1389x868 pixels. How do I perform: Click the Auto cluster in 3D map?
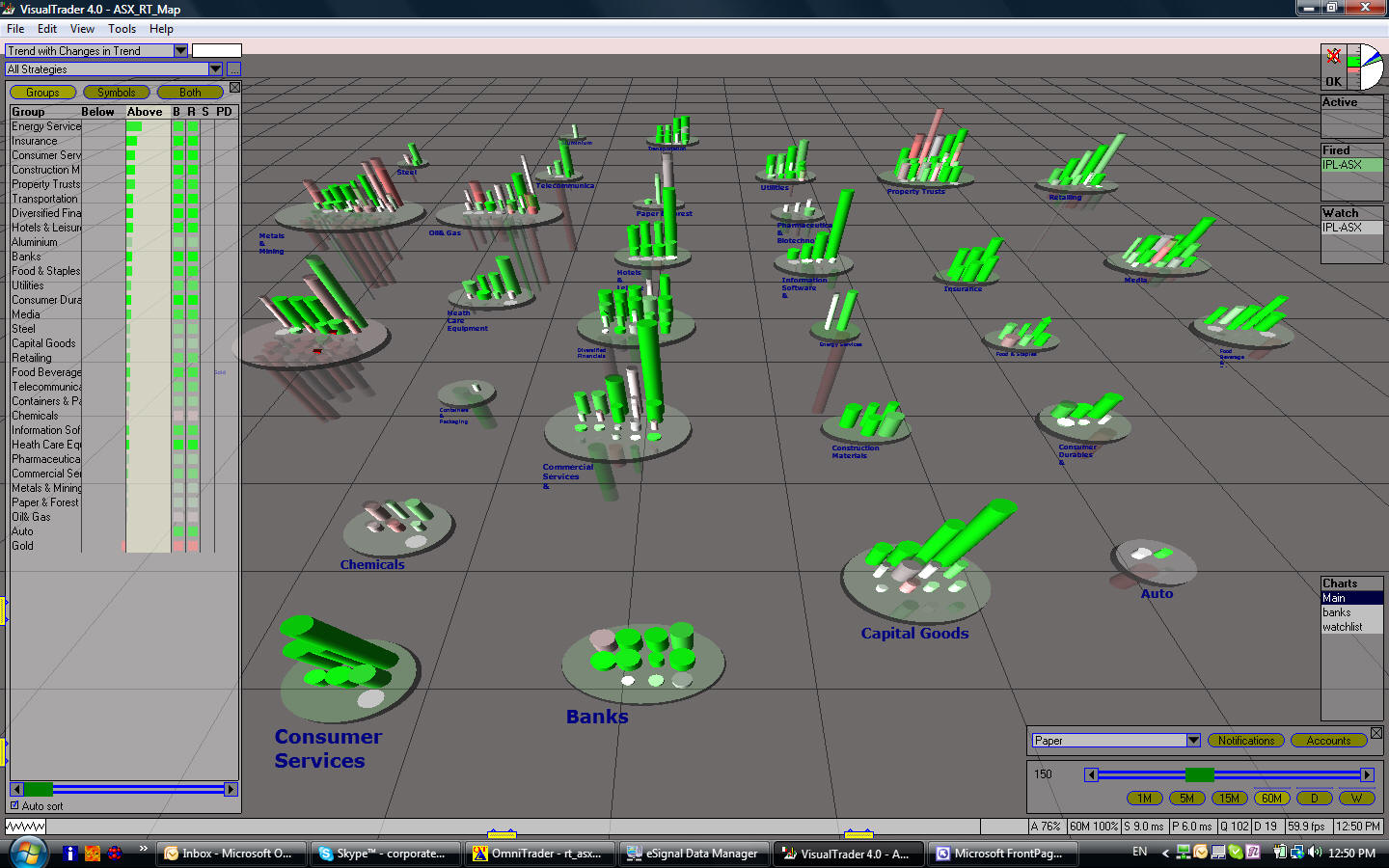1153,562
